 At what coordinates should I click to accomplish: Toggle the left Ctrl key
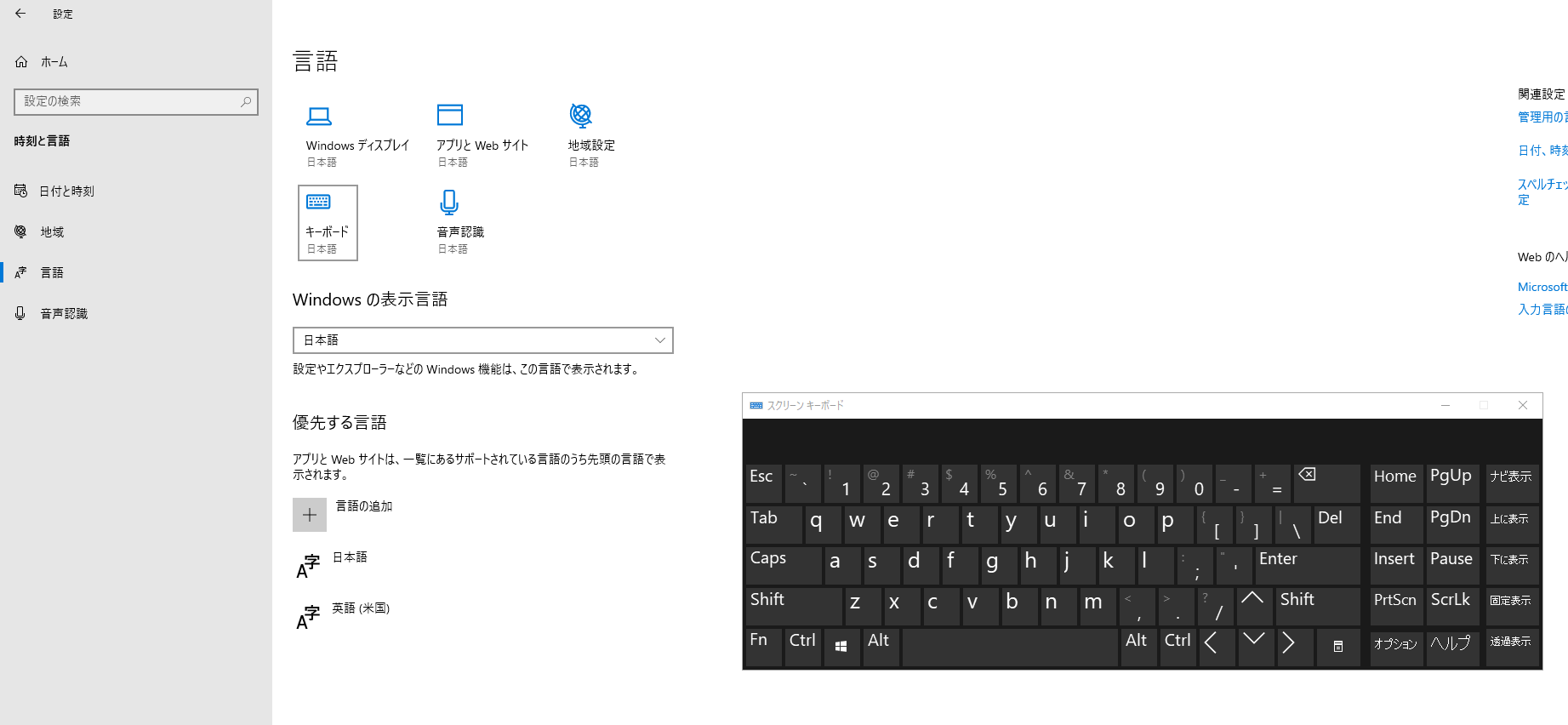click(x=802, y=648)
